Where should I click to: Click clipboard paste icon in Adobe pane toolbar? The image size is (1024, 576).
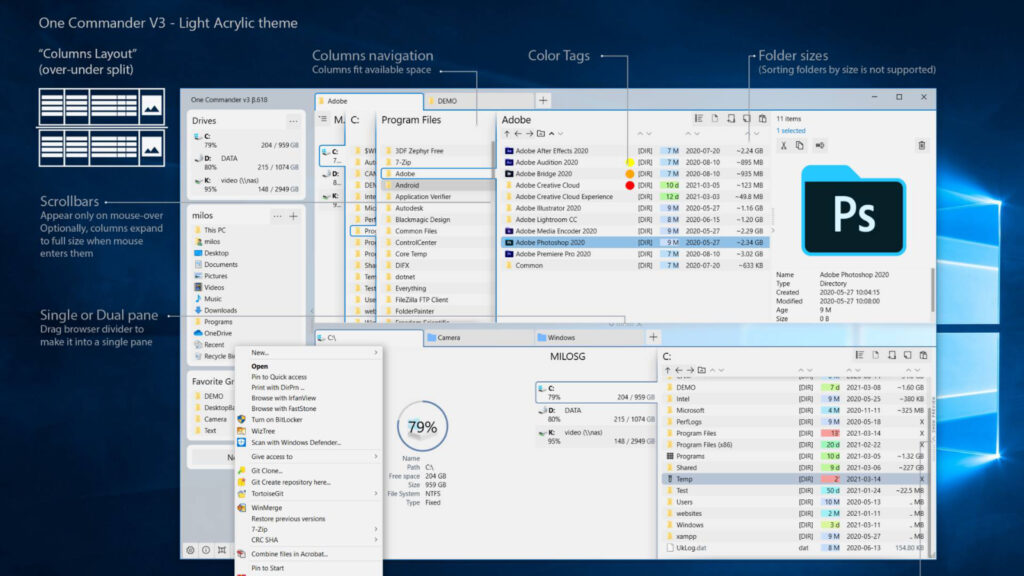[763, 119]
